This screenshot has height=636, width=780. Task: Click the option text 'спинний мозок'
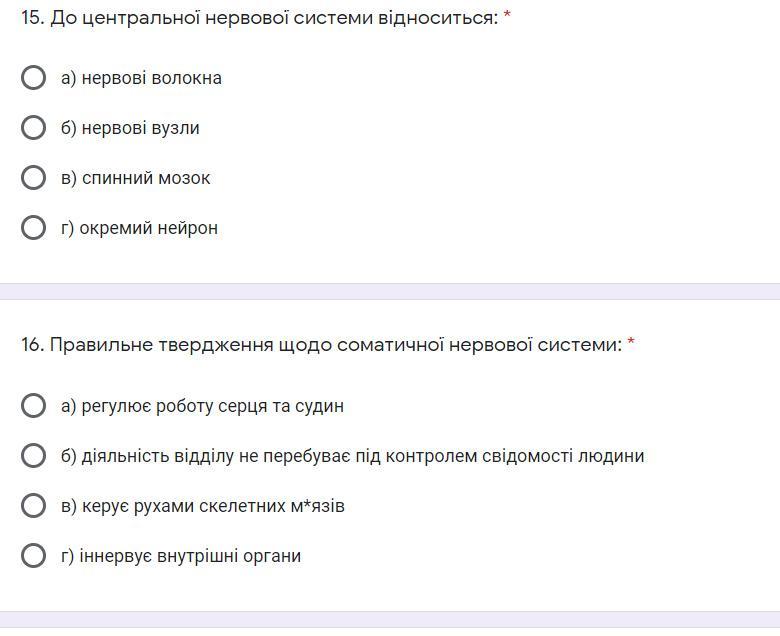click(146, 178)
